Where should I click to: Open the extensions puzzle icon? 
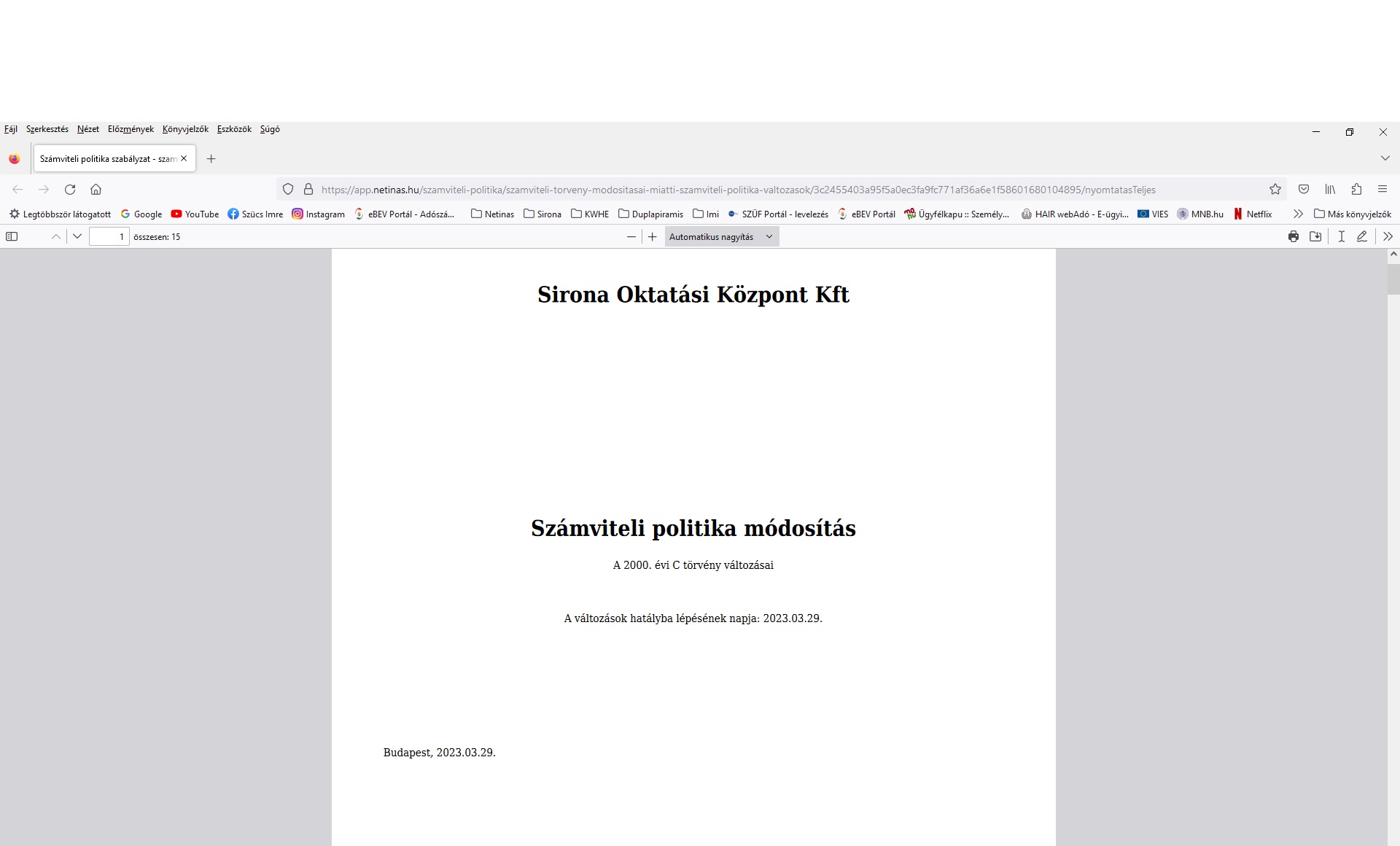[1356, 190]
